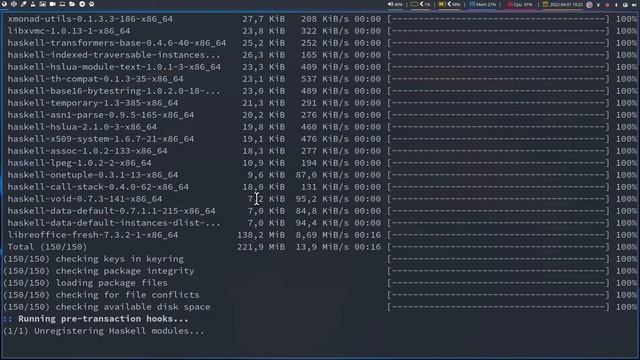Screen dimensions: 640x360
Task: Click haskell-lpeg-1.0.2-2-x86_64 text
Action: (80, 163)
